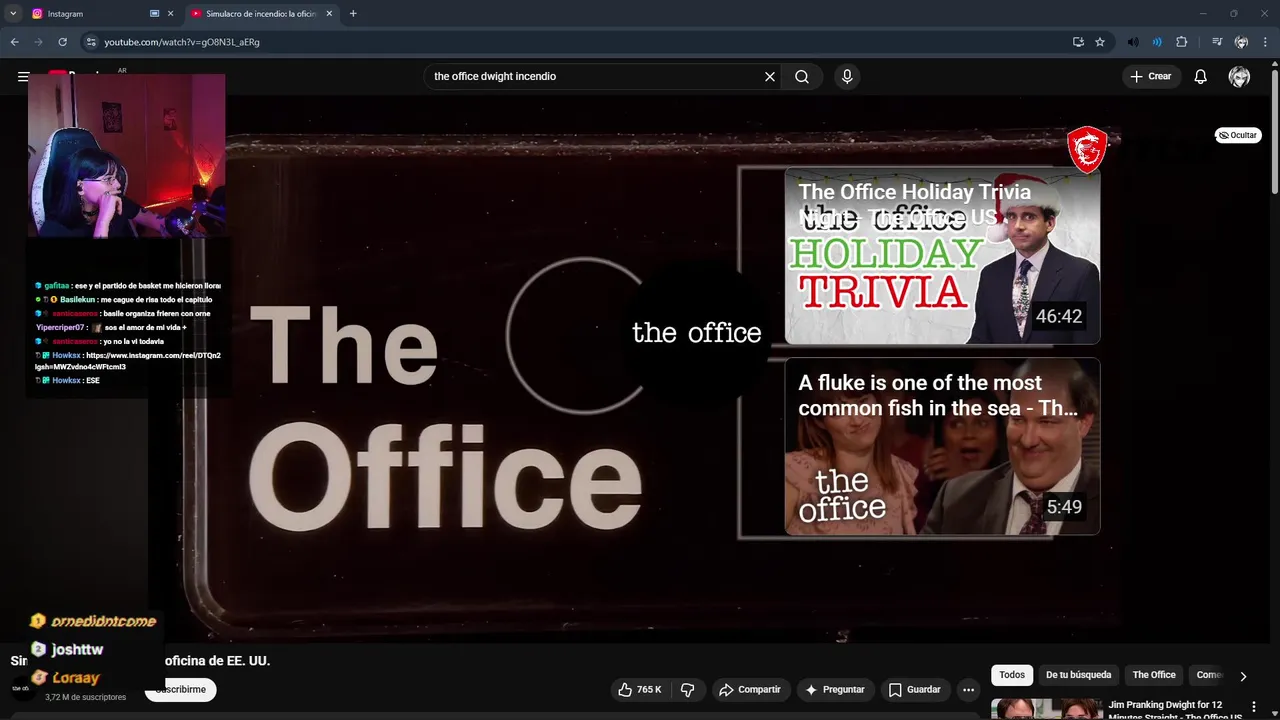Open Chrome three-dot menu

pos(1265,42)
